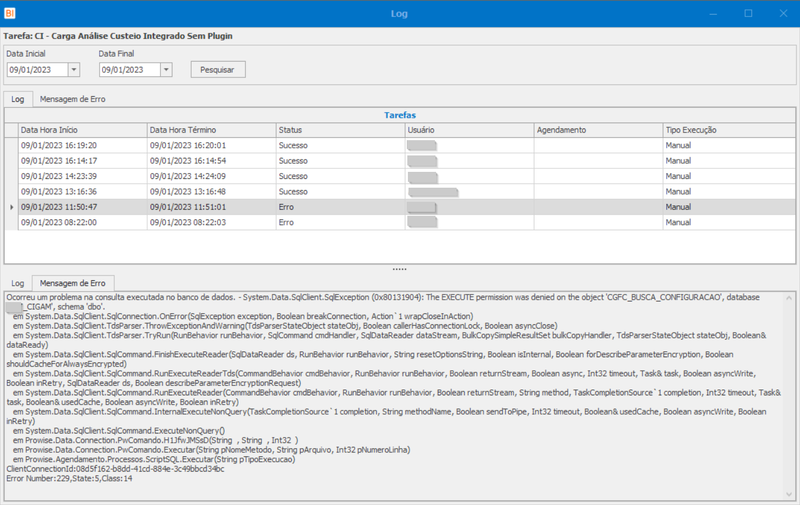The image size is (800, 505).
Task: Click the row indicator arrow of 11:50:47 row
Action: [x=12, y=207]
